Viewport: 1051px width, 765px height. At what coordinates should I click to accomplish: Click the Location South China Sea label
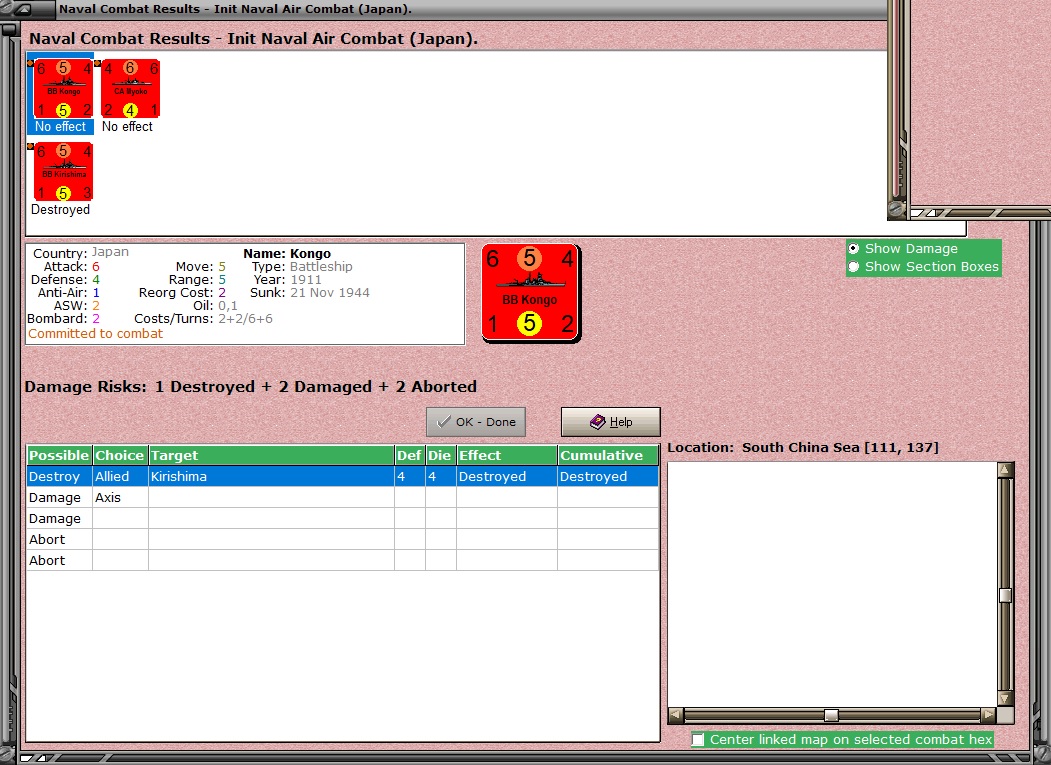803,447
